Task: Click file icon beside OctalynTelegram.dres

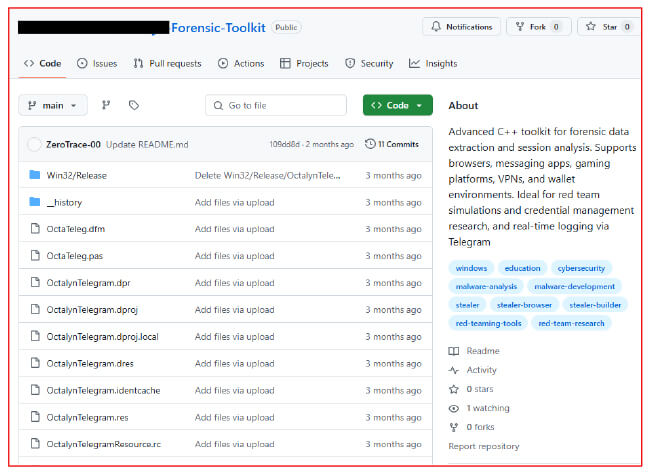Action: (x=35, y=363)
